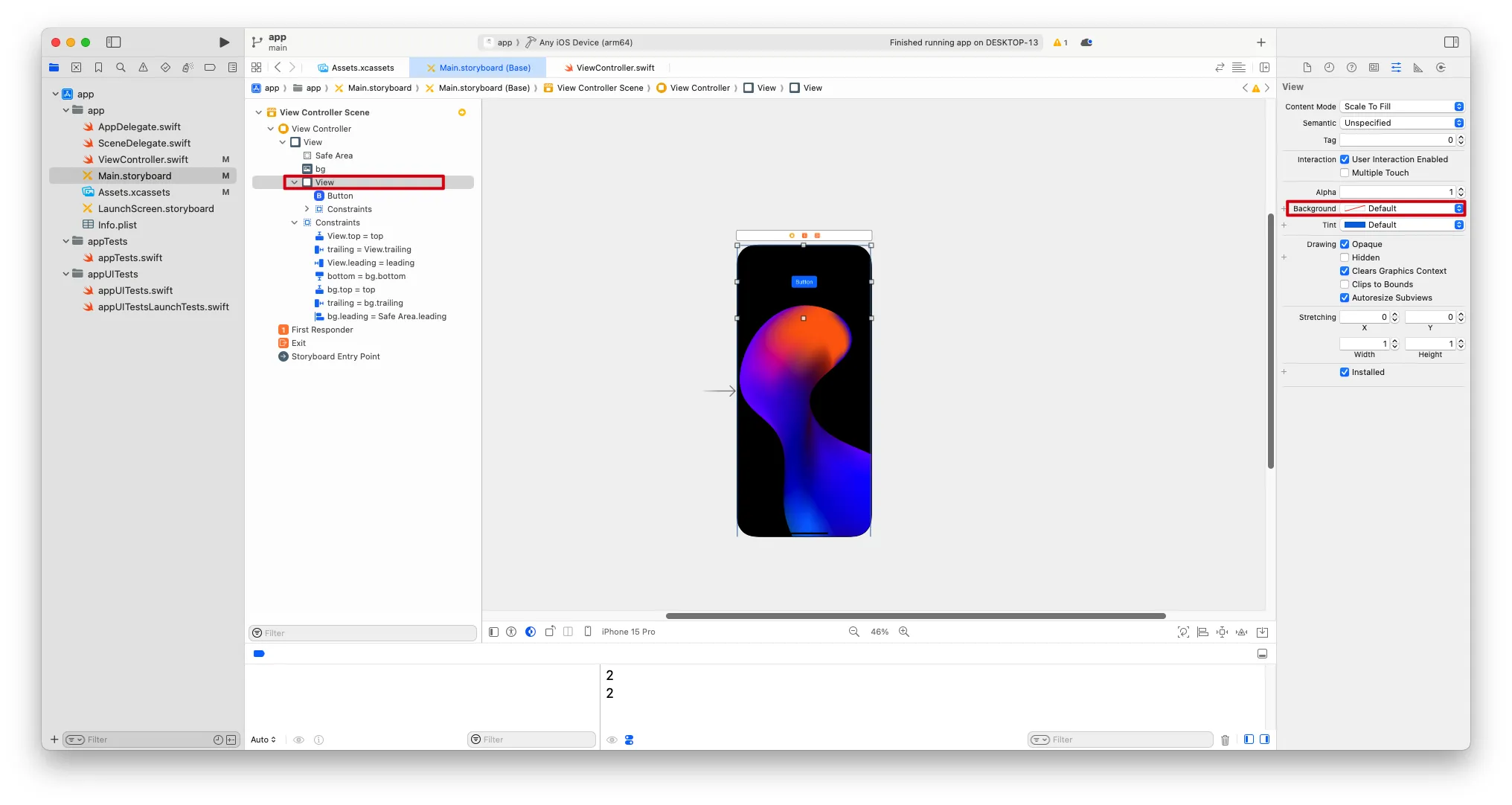Open the Issue navigator warning icon
The height and width of the screenshot is (805, 1512).
pos(143,68)
